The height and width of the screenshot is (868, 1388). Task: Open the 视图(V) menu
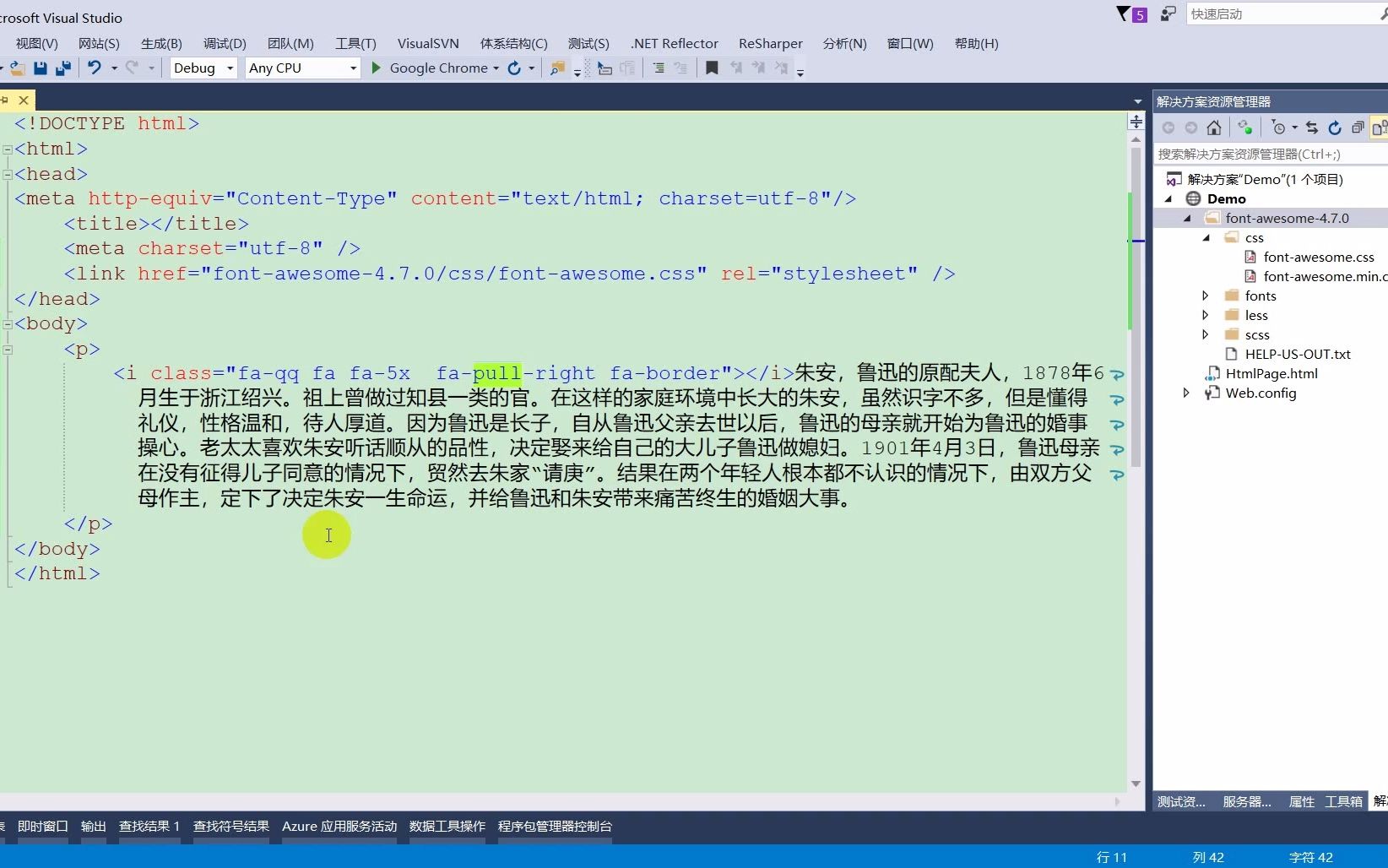(x=37, y=43)
